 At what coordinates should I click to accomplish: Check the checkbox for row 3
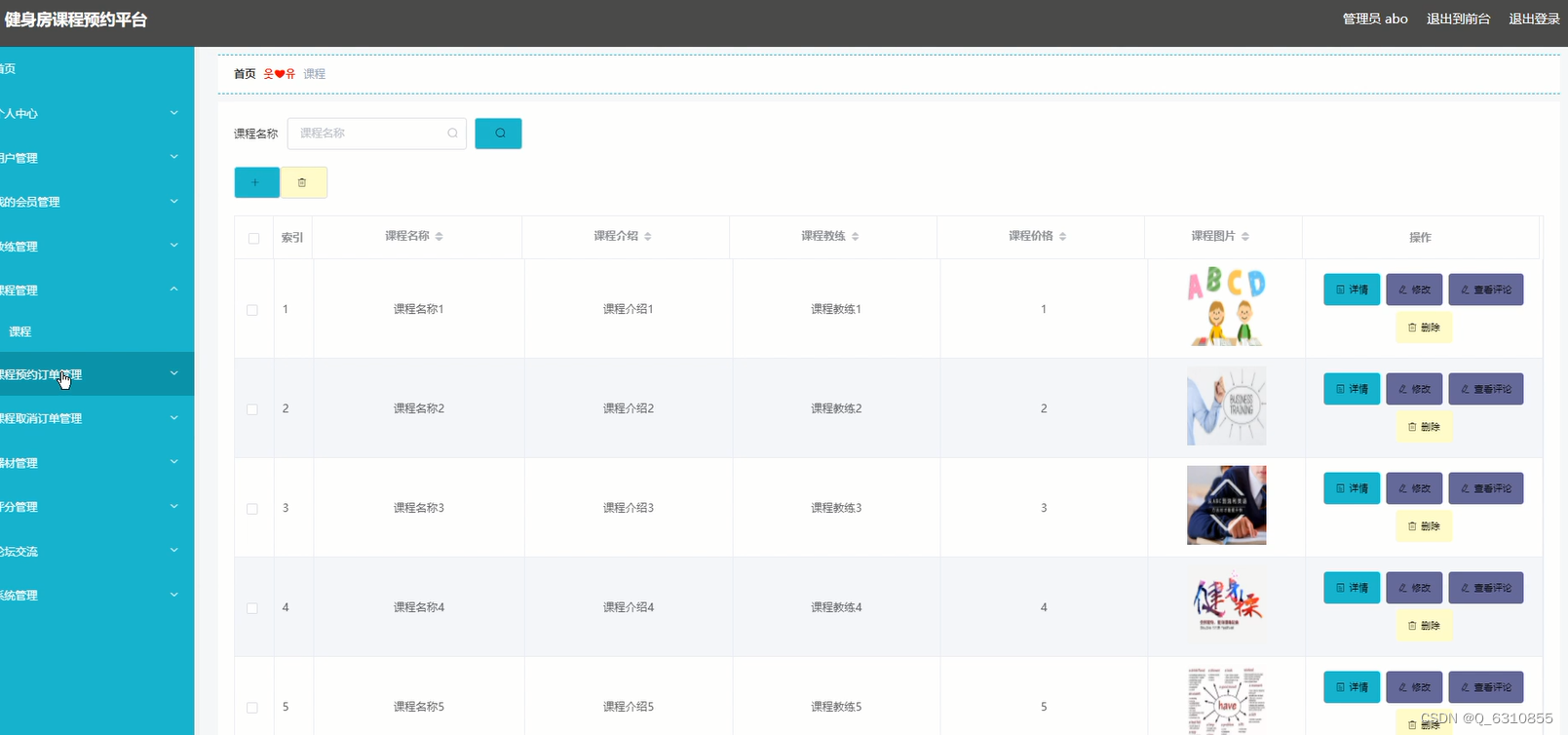pos(252,509)
